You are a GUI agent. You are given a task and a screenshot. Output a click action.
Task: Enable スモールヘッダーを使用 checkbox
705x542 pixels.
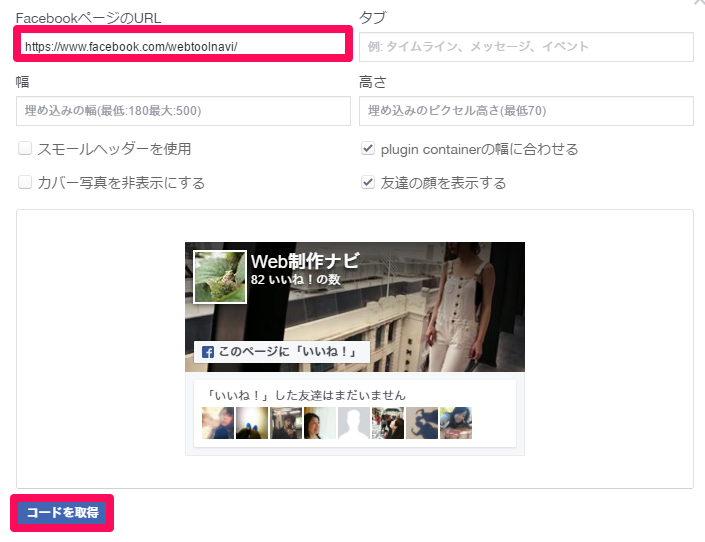click(x=25, y=148)
